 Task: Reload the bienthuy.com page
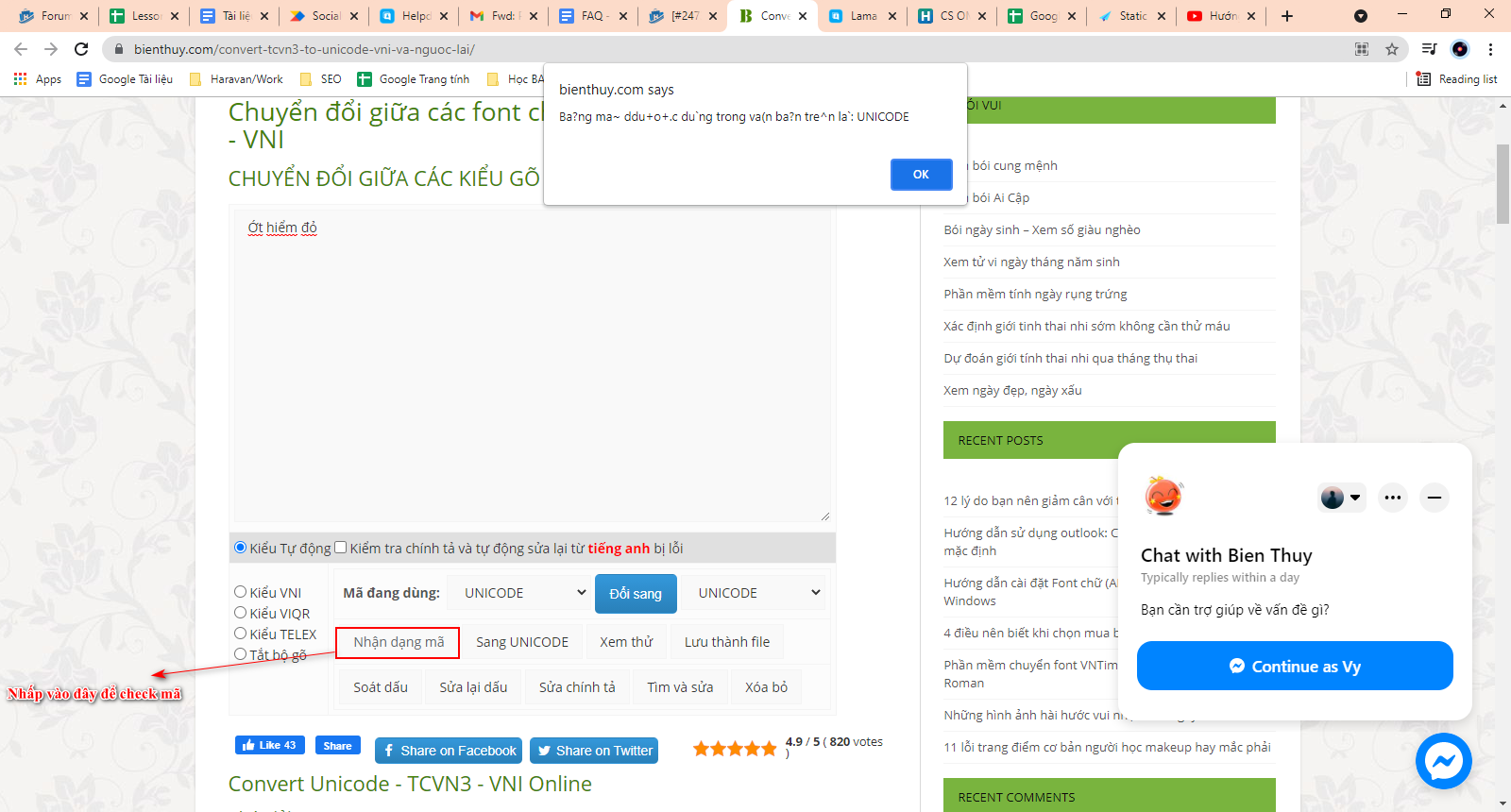pyautogui.click(x=81, y=49)
